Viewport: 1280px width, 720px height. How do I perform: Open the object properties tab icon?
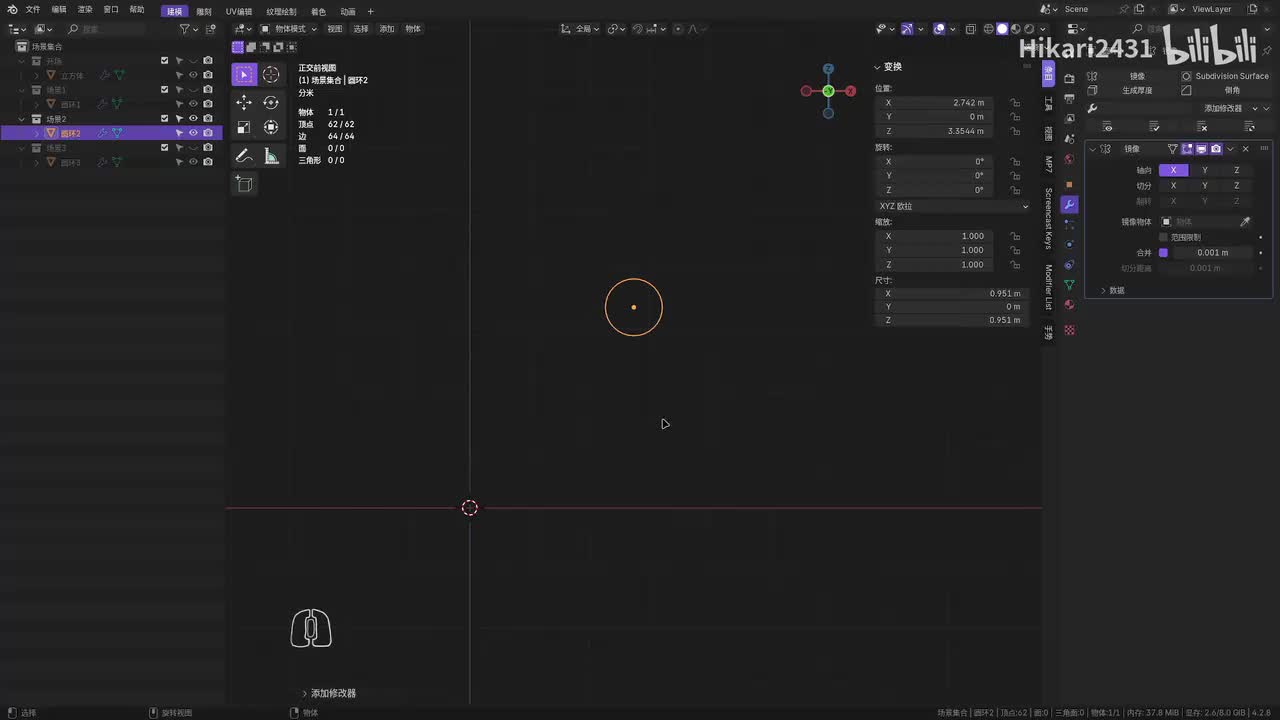[x=1069, y=185]
